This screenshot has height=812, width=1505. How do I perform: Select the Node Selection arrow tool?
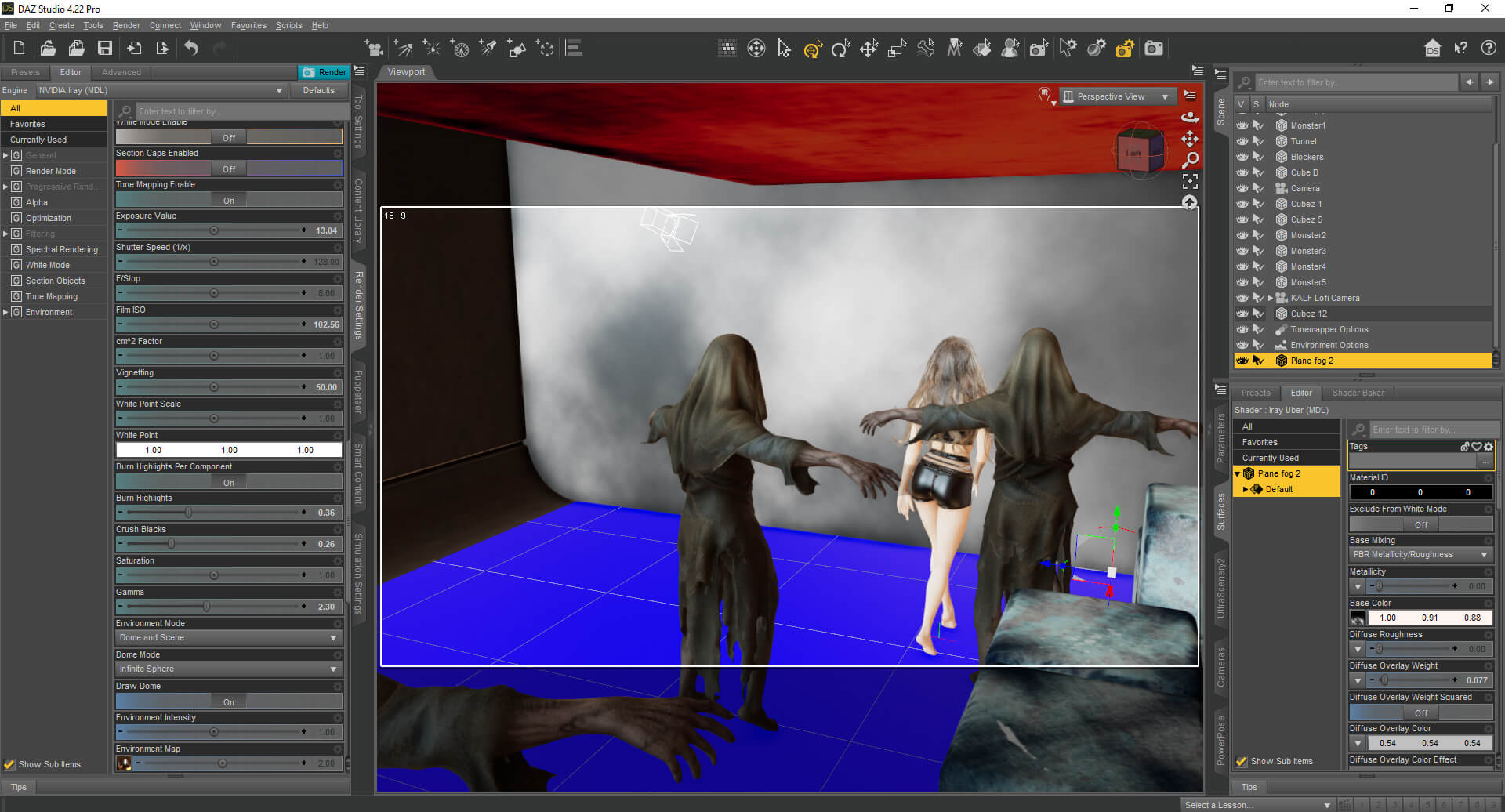click(x=784, y=49)
